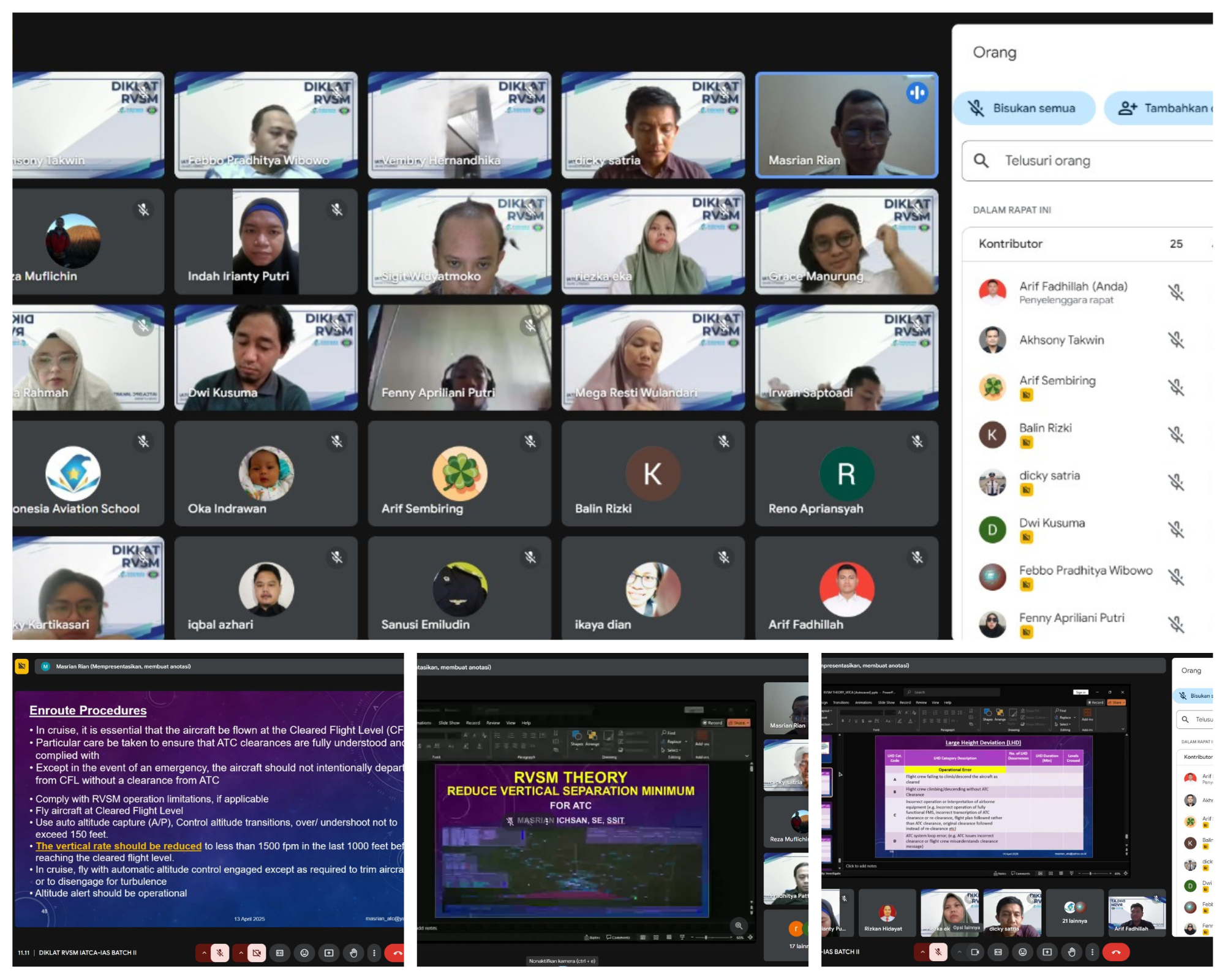The image size is (1225, 980).
Task: Open three-dot more options in Large Height Deviation window
Action: [1092, 952]
